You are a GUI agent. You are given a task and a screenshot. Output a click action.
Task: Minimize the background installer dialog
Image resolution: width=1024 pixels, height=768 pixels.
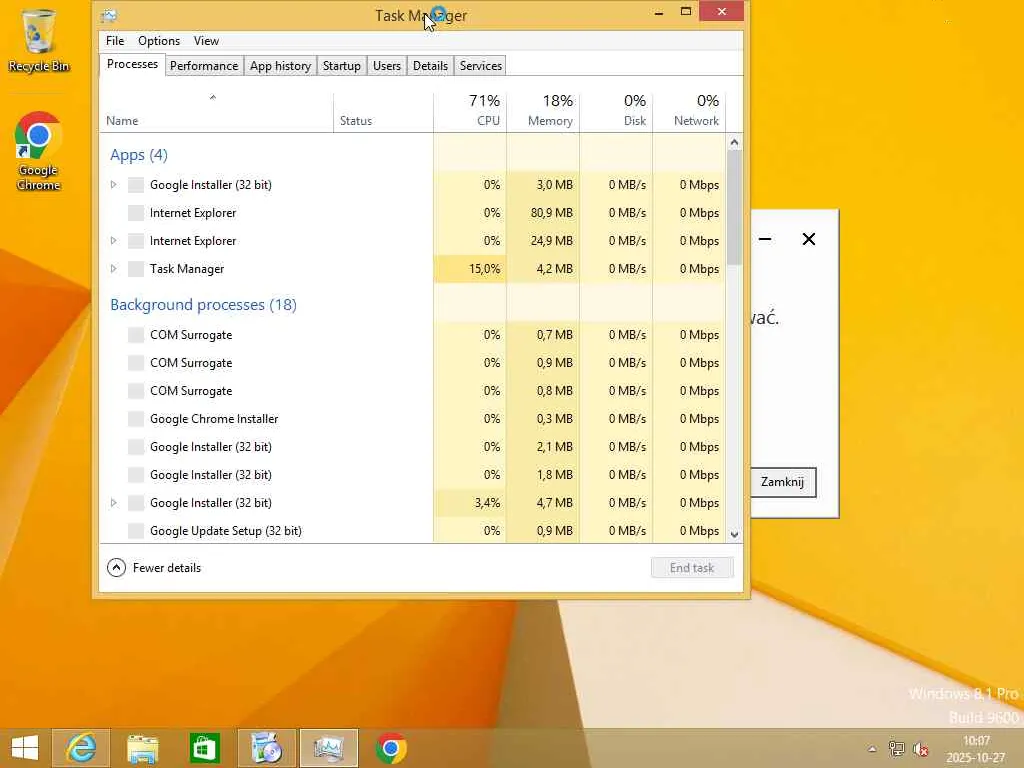[765, 239]
